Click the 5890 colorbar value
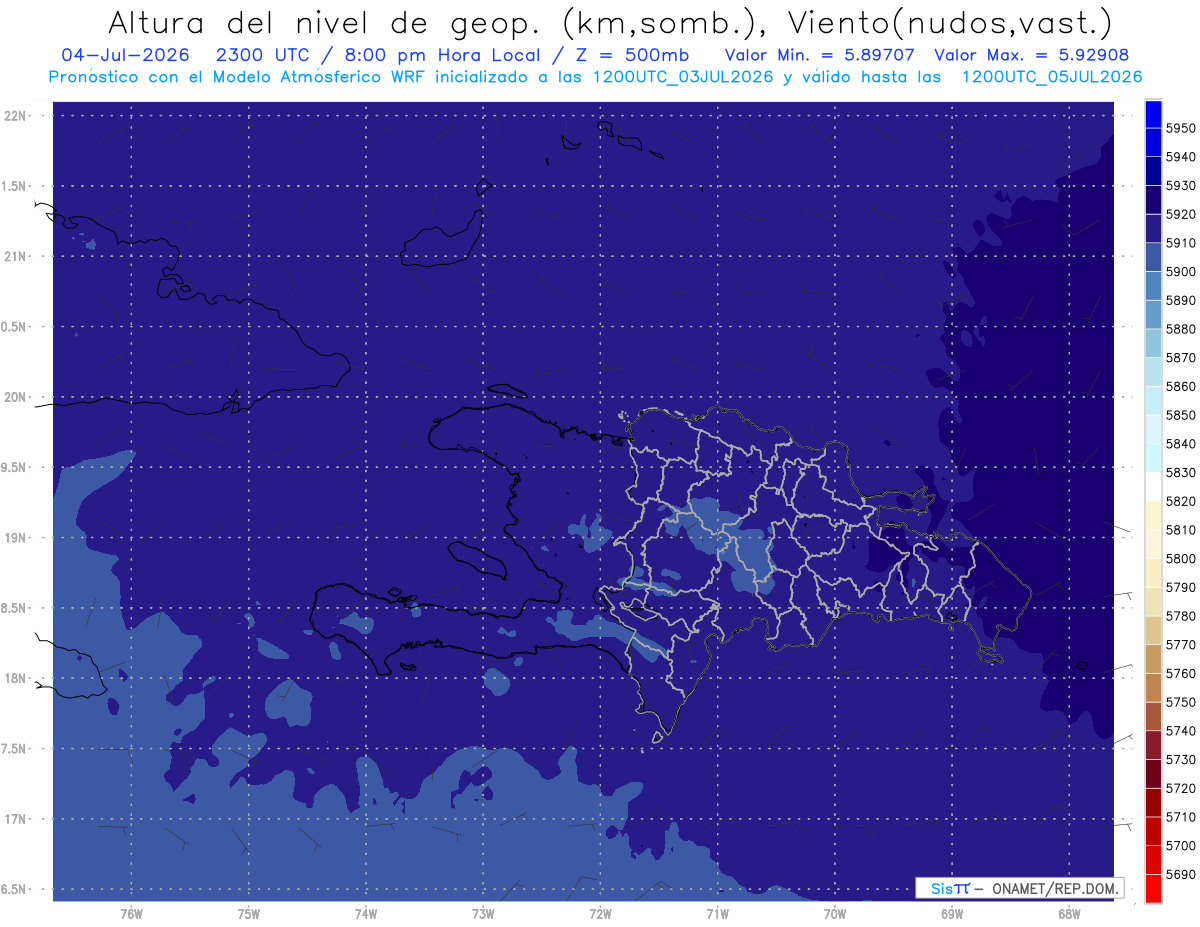 pyautogui.click(x=1181, y=300)
